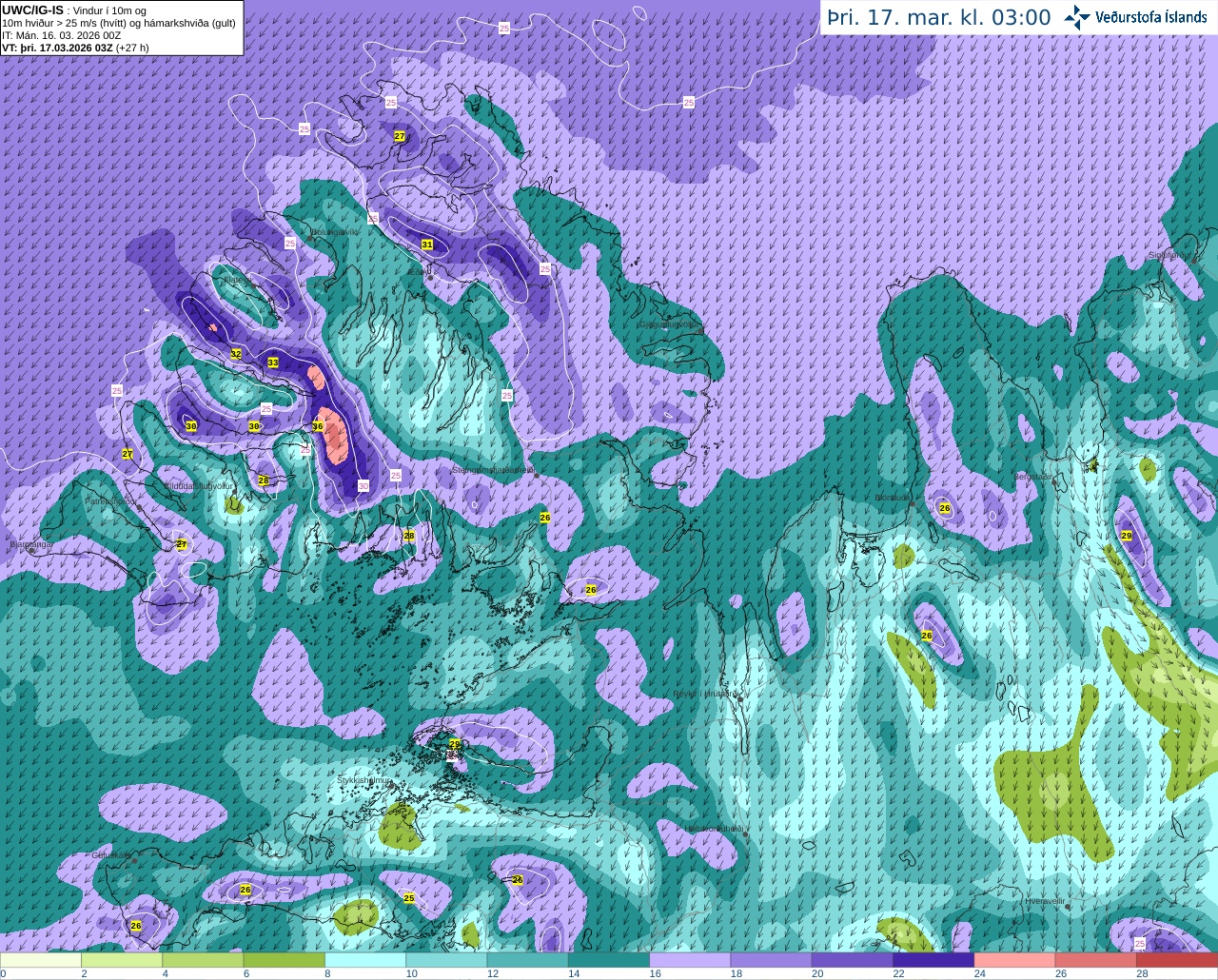Click the Hveravellir station label
Screen dimensions: 1218x980
tap(1045, 900)
